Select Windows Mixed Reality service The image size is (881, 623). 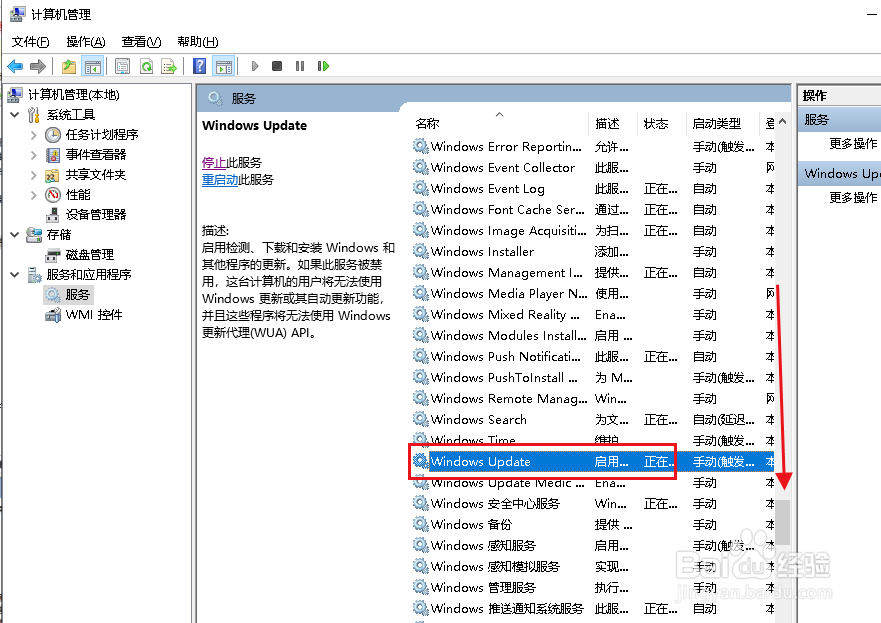pos(593,315)
